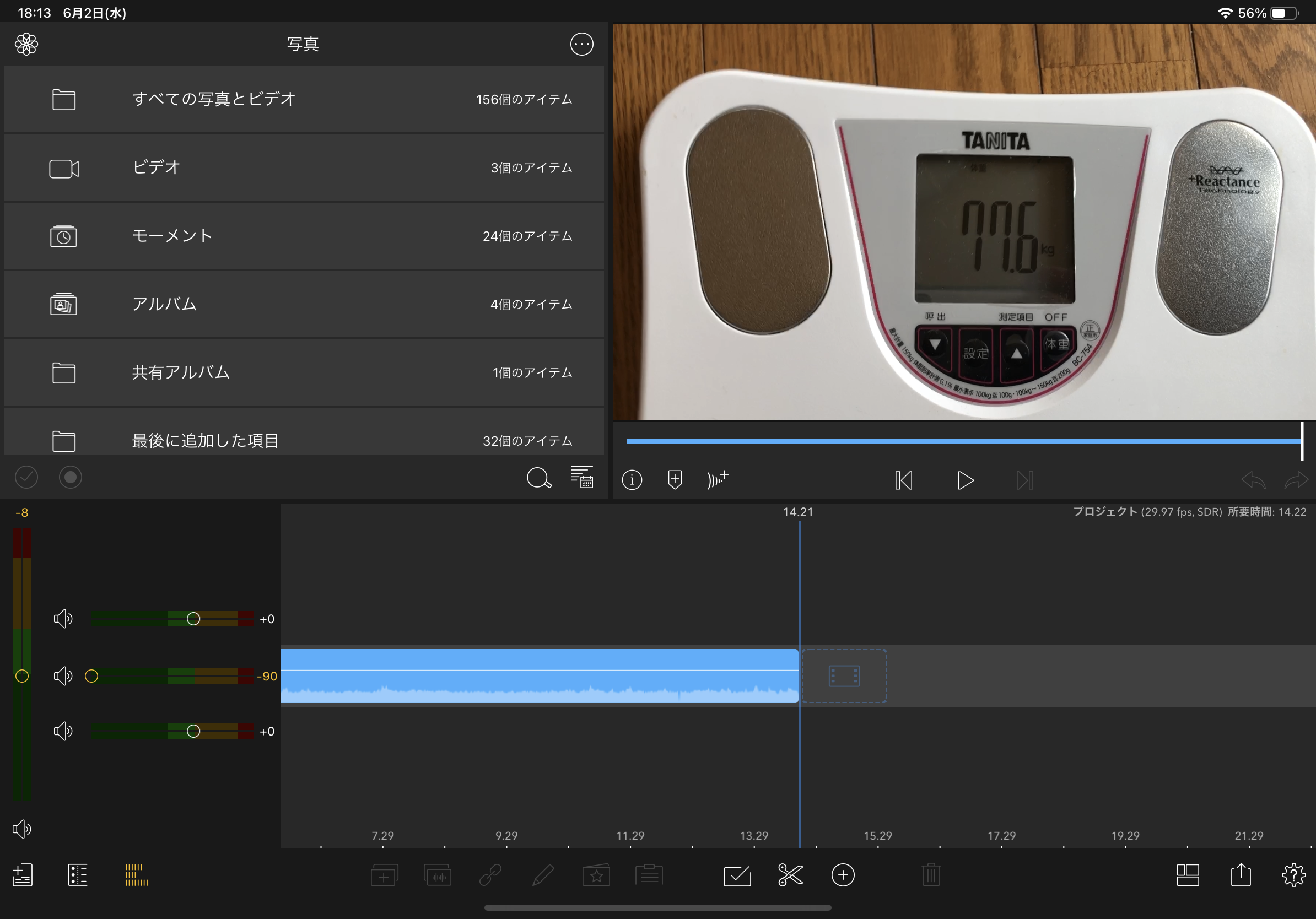Search the photo library
The width and height of the screenshot is (1316, 919).
(539, 477)
